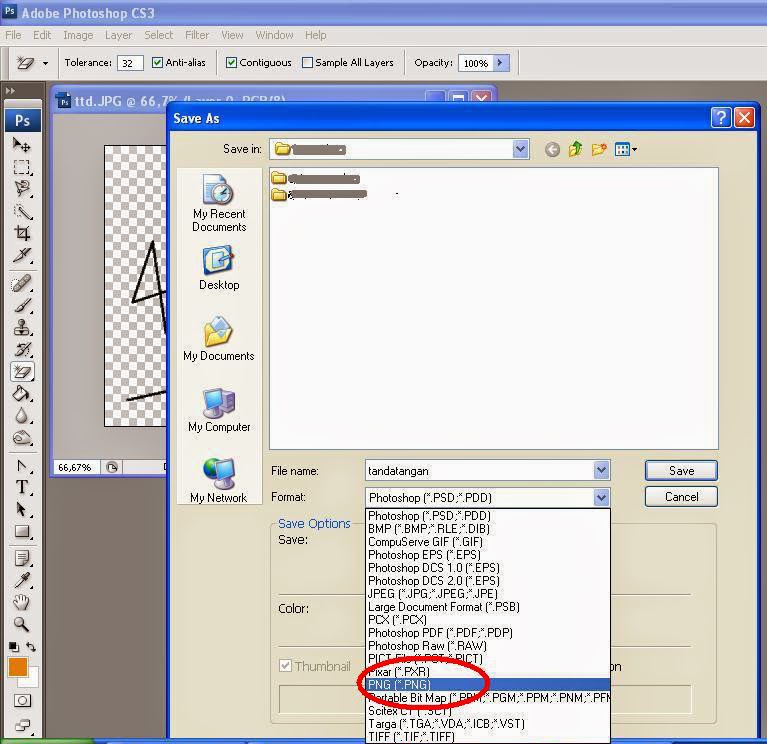Go back to last folder visited
The width and height of the screenshot is (767, 744).
coord(552,149)
